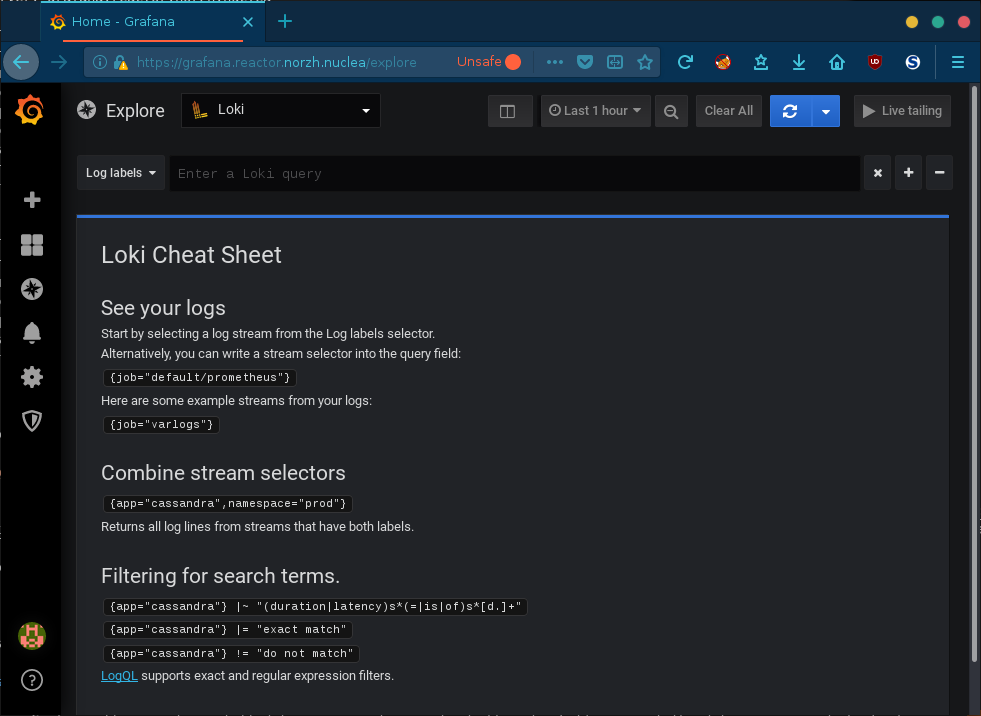Open the Help question mark icon

[32, 680]
